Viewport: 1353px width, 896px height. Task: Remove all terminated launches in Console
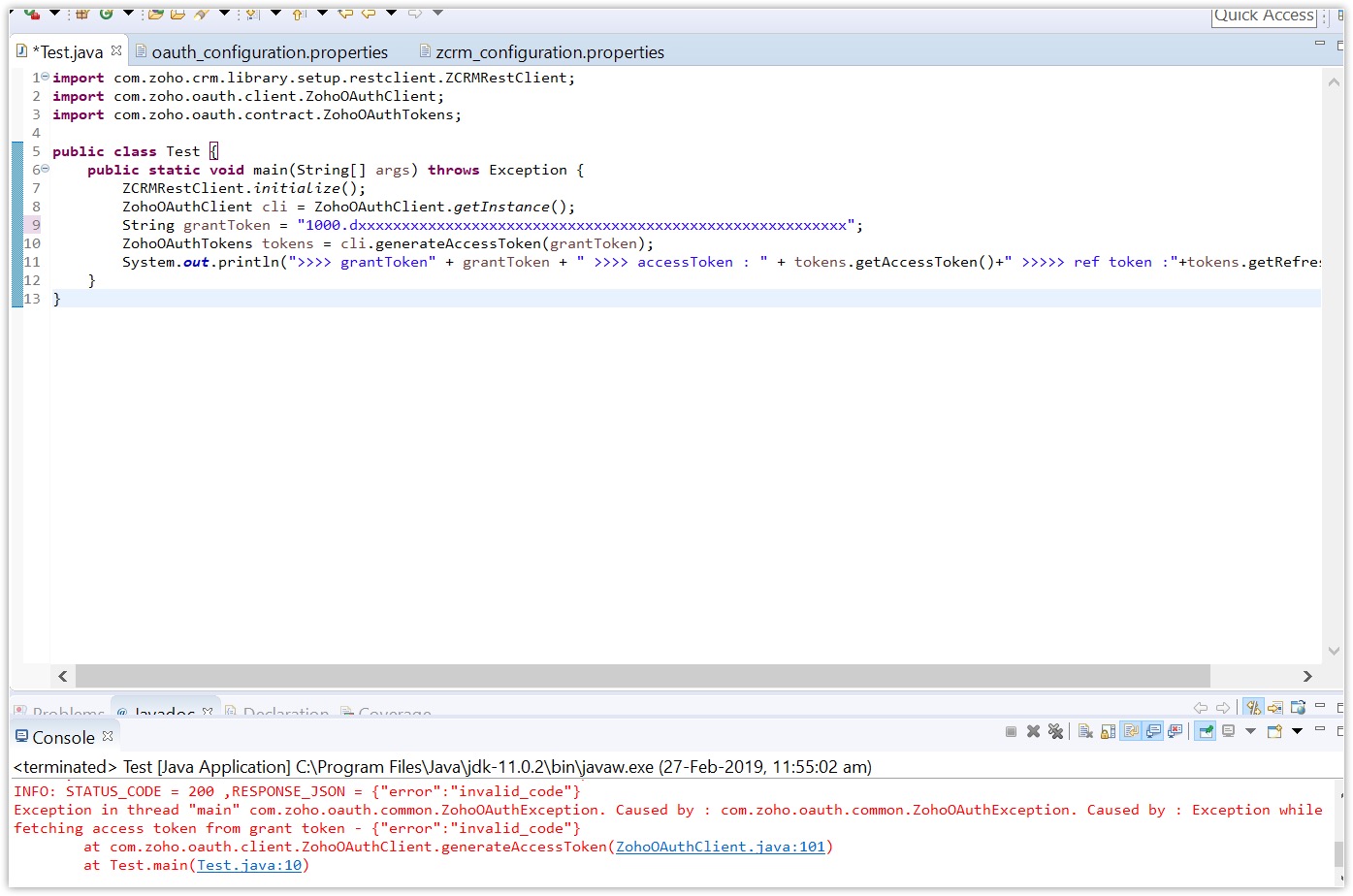pyautogui.click(x=1055, y=730)
